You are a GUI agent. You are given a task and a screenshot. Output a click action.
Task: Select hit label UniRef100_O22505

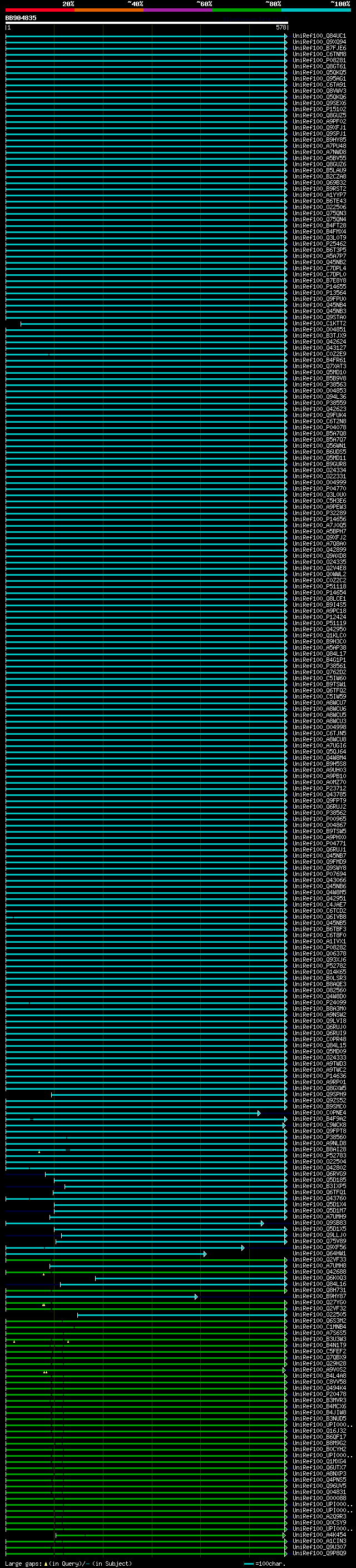[319, 1315]
